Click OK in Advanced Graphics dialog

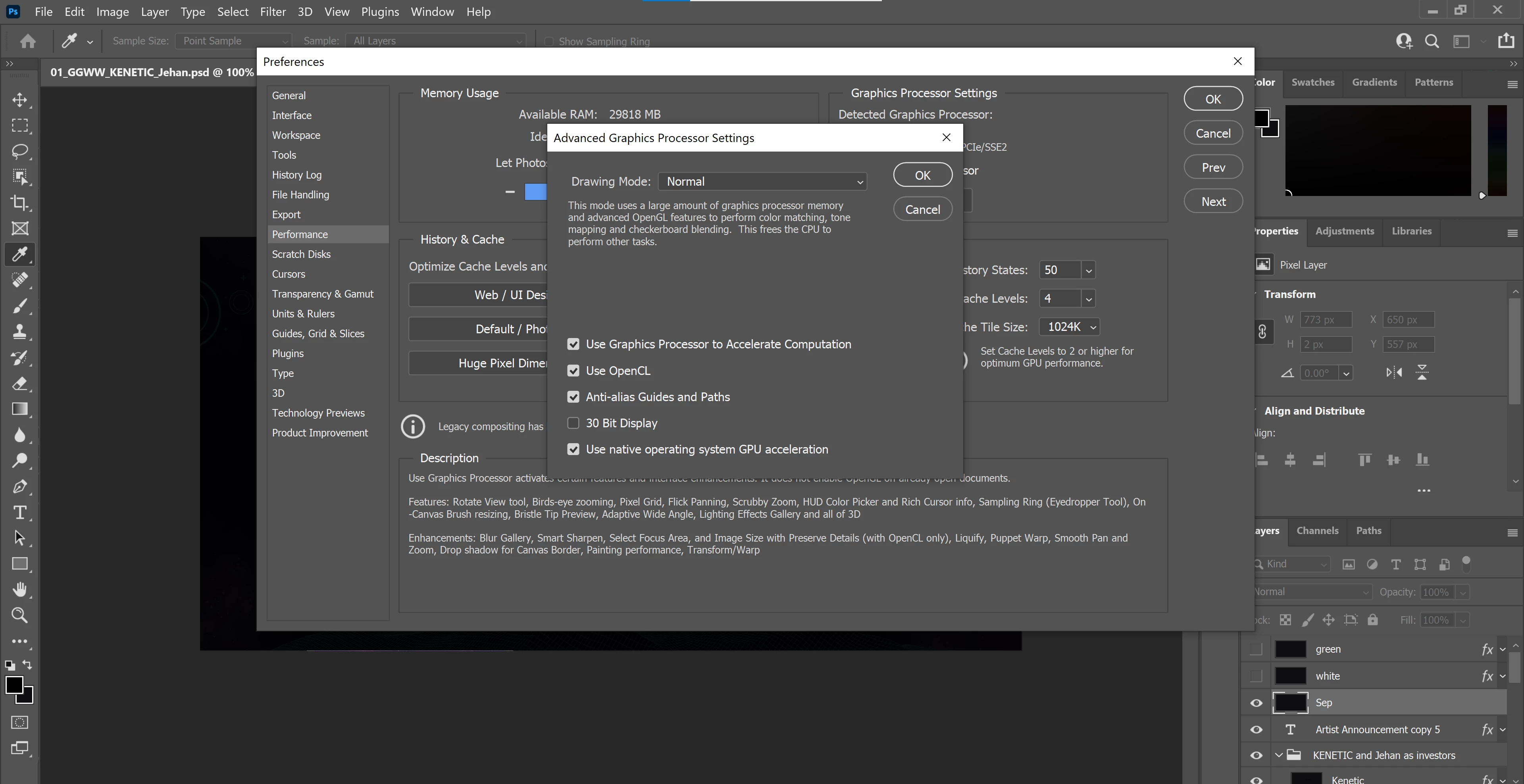(x=922, y=175)
